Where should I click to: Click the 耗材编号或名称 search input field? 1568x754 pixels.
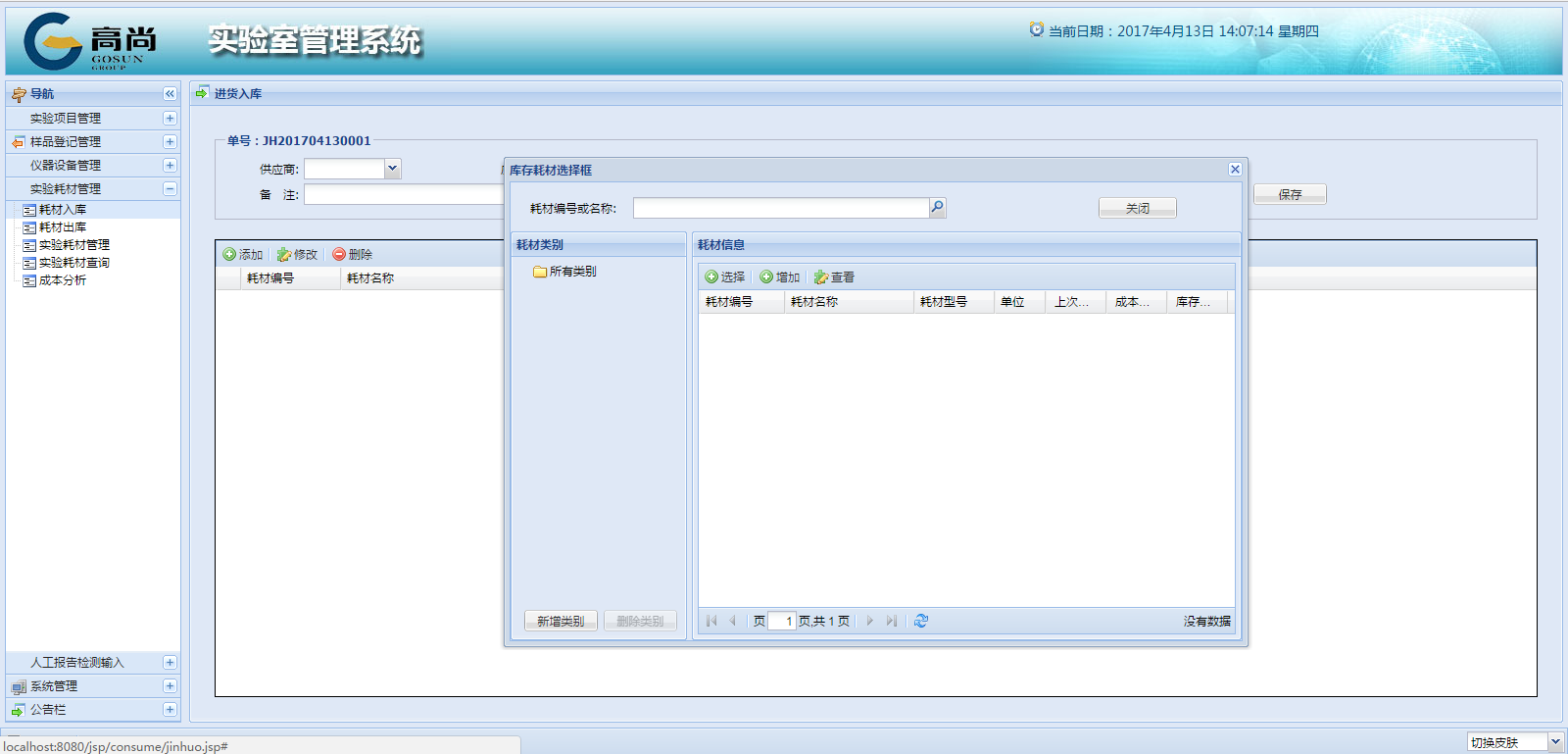point(780,208)
